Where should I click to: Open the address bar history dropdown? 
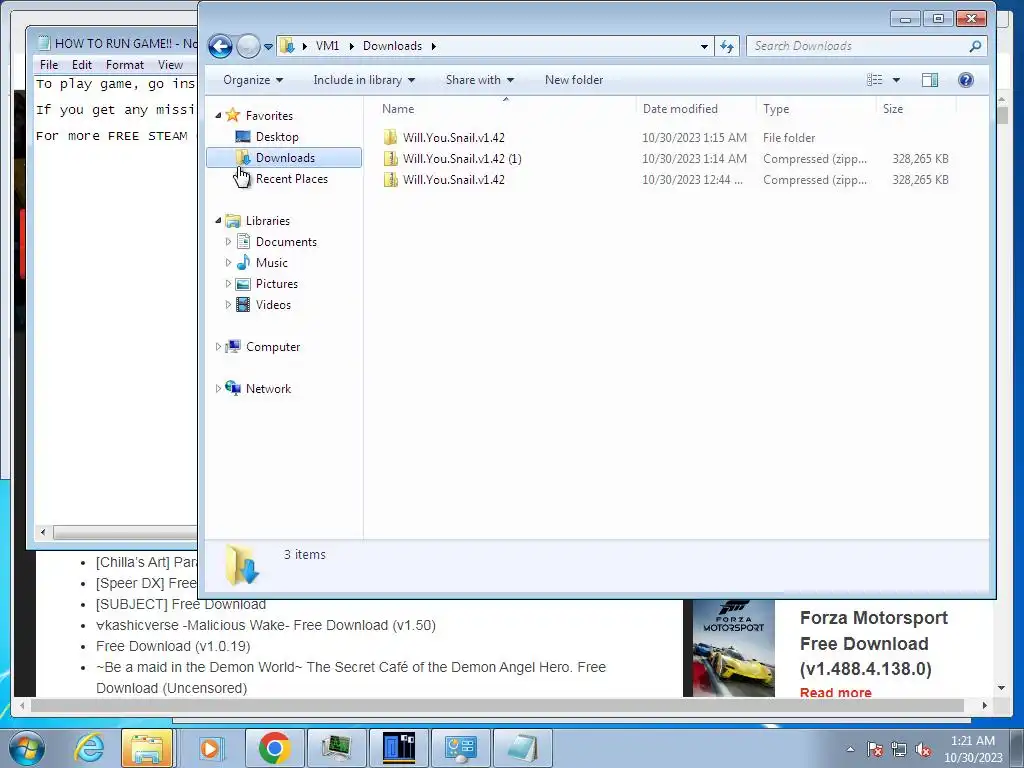click(704, 46)
